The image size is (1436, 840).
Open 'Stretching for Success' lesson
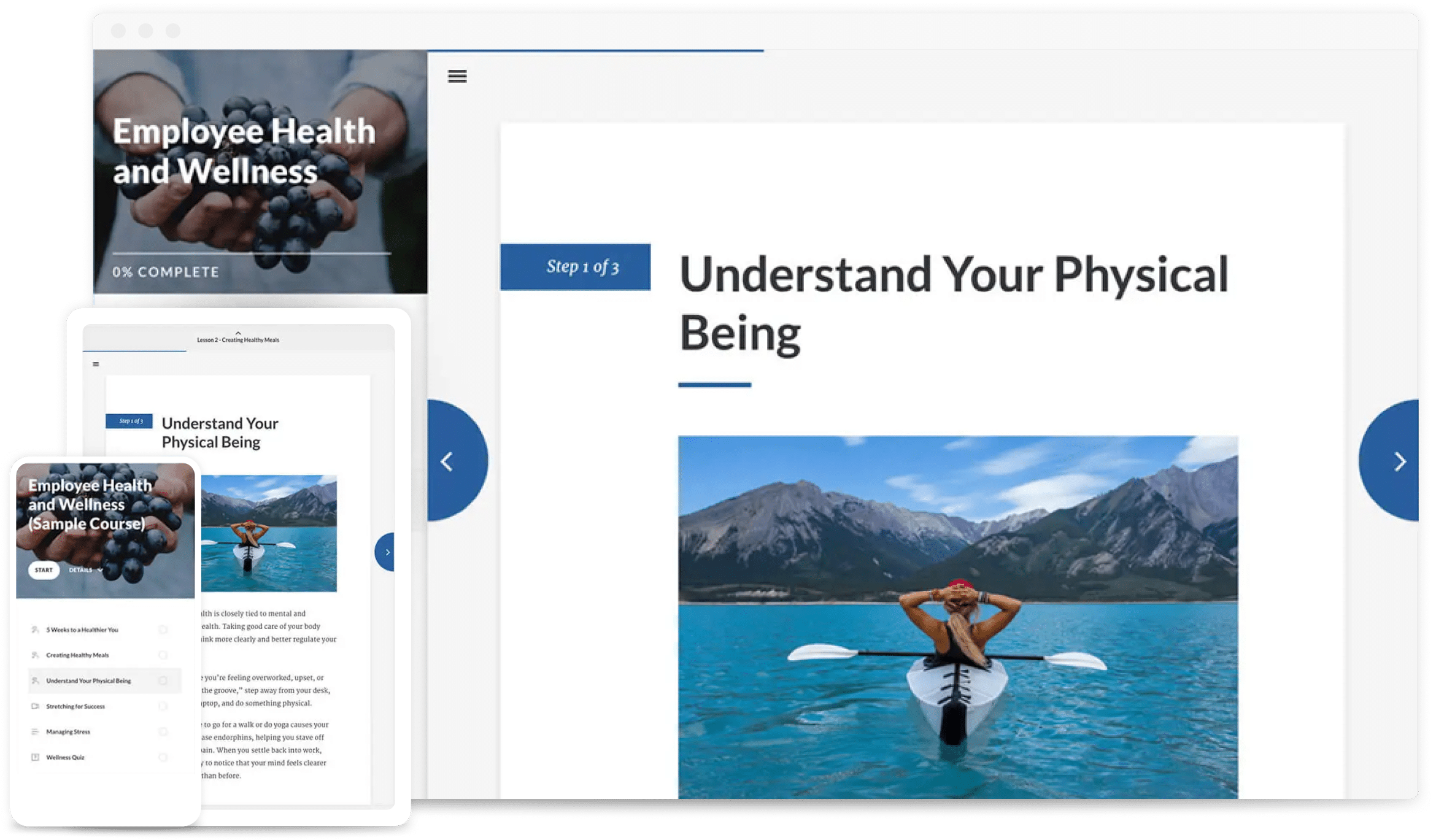point(74,706)
